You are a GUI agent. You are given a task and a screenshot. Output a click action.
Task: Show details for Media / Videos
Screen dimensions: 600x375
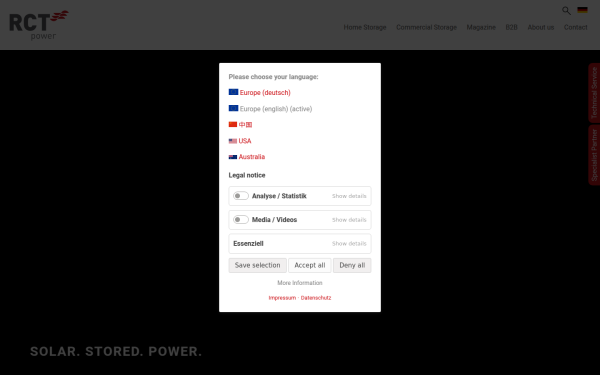point(349,220)
